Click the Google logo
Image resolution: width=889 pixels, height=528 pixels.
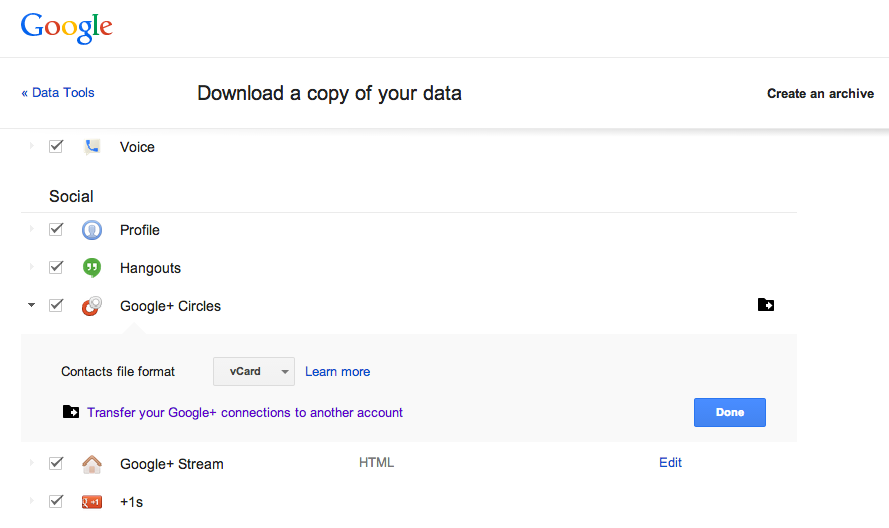tap(66, 27)
